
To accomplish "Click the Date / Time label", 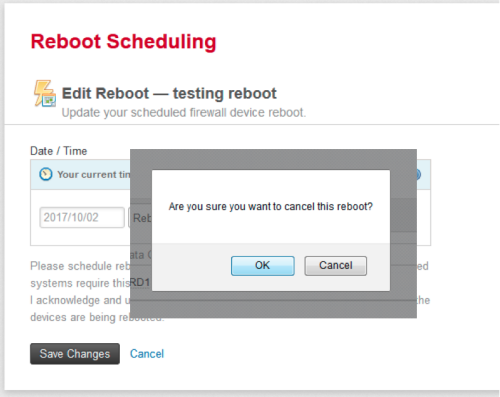I will (59, 151).
